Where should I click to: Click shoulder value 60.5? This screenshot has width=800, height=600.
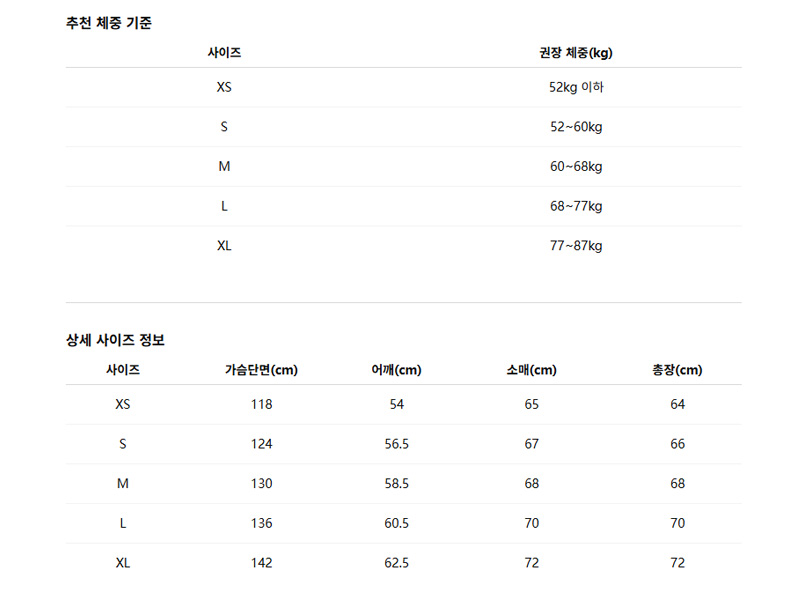(396, 523)
